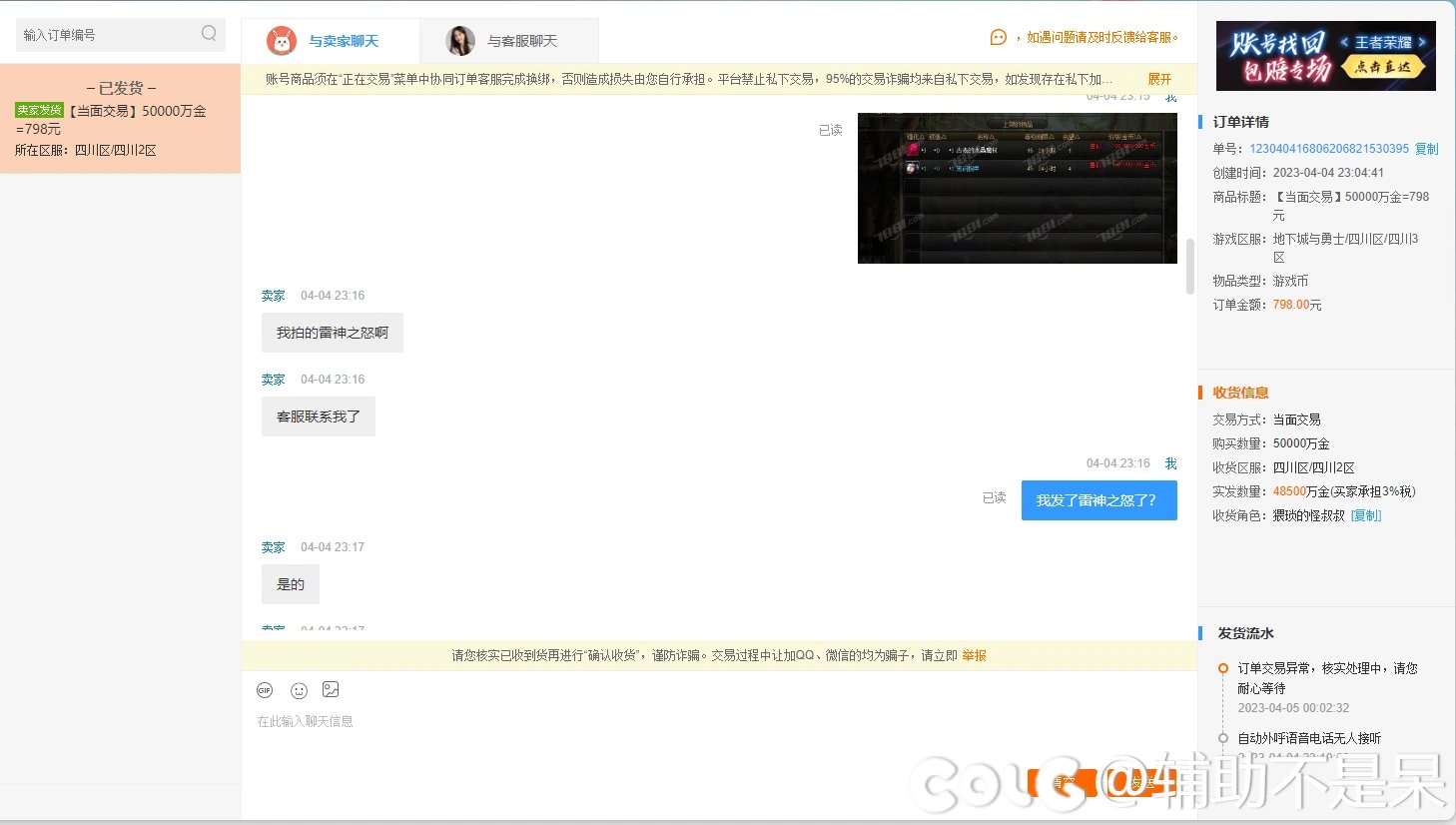Screen dimensions: 1456x825
Task: Click the 输入订单编号 search field
Action: tap(108, 35)
